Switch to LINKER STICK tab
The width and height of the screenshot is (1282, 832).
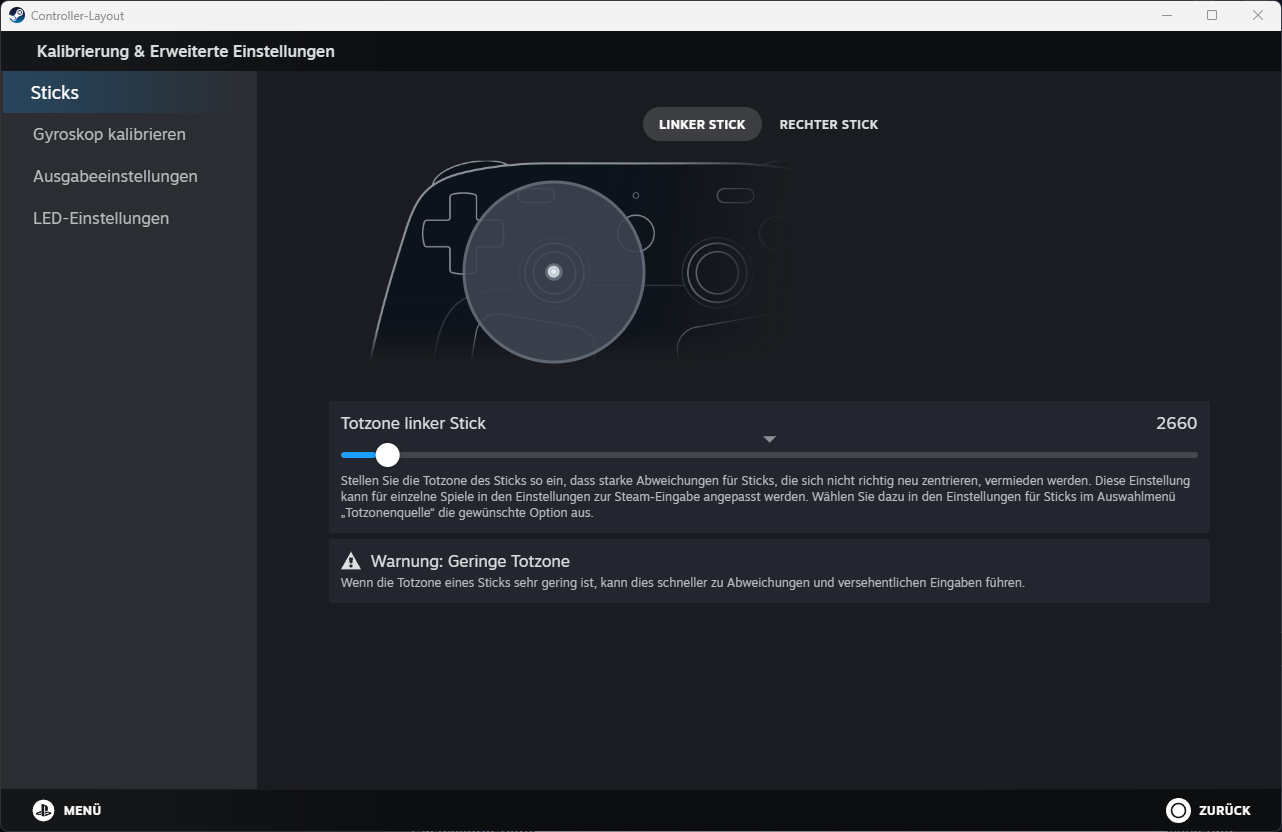(702, 124)
